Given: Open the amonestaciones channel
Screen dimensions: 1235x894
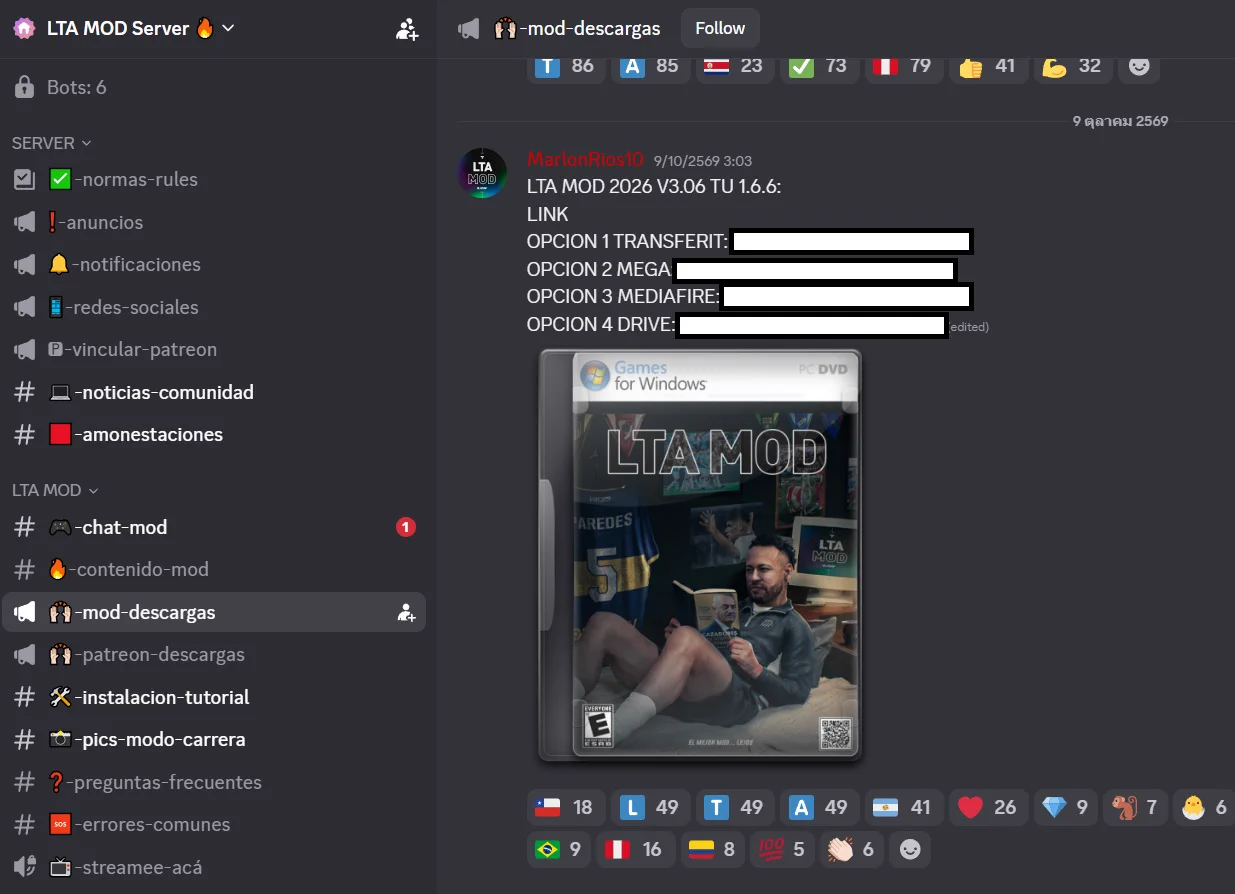Looking at the screenshot, I should [214, 434].
